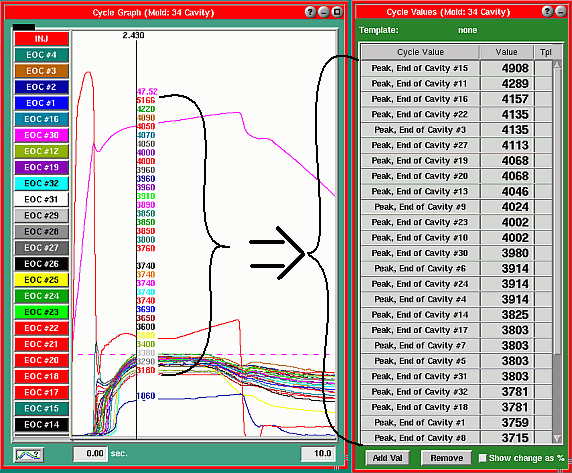This screenshot has width=572, height=473.
Task: Select row Peak, End of Cavity #11
Action: [x=456, y=84]
